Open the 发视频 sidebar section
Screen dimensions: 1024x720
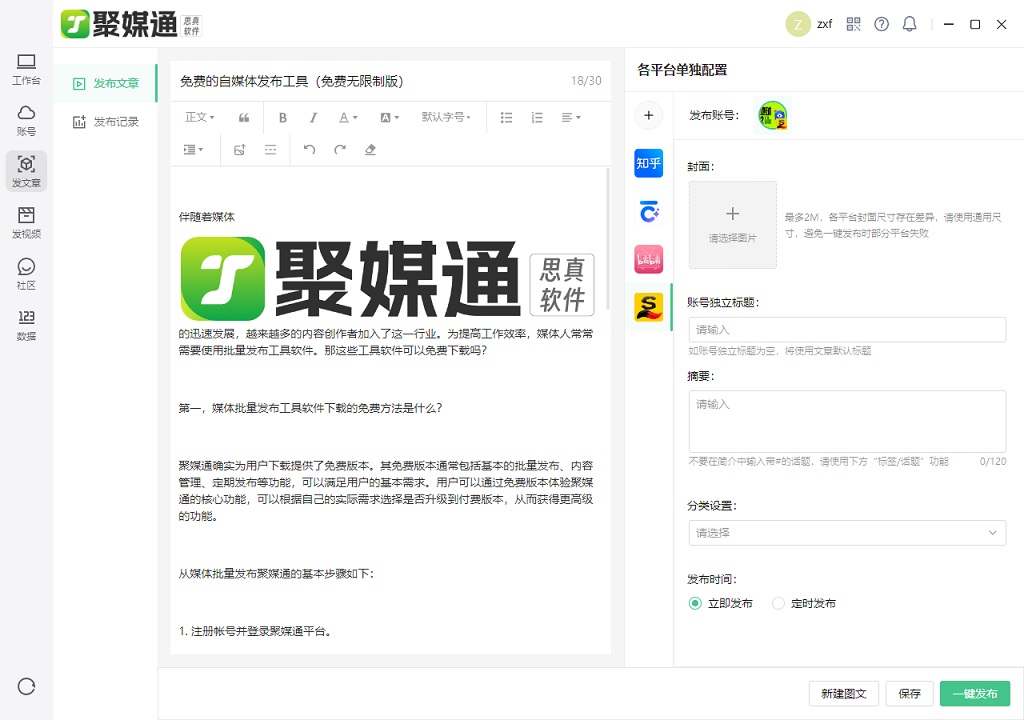coord(26,222)
